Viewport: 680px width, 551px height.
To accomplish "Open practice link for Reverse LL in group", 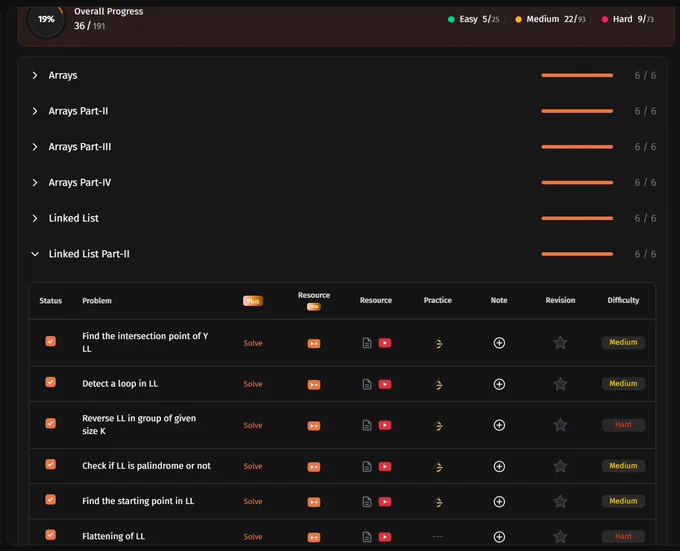I will (x=438, y=426).
